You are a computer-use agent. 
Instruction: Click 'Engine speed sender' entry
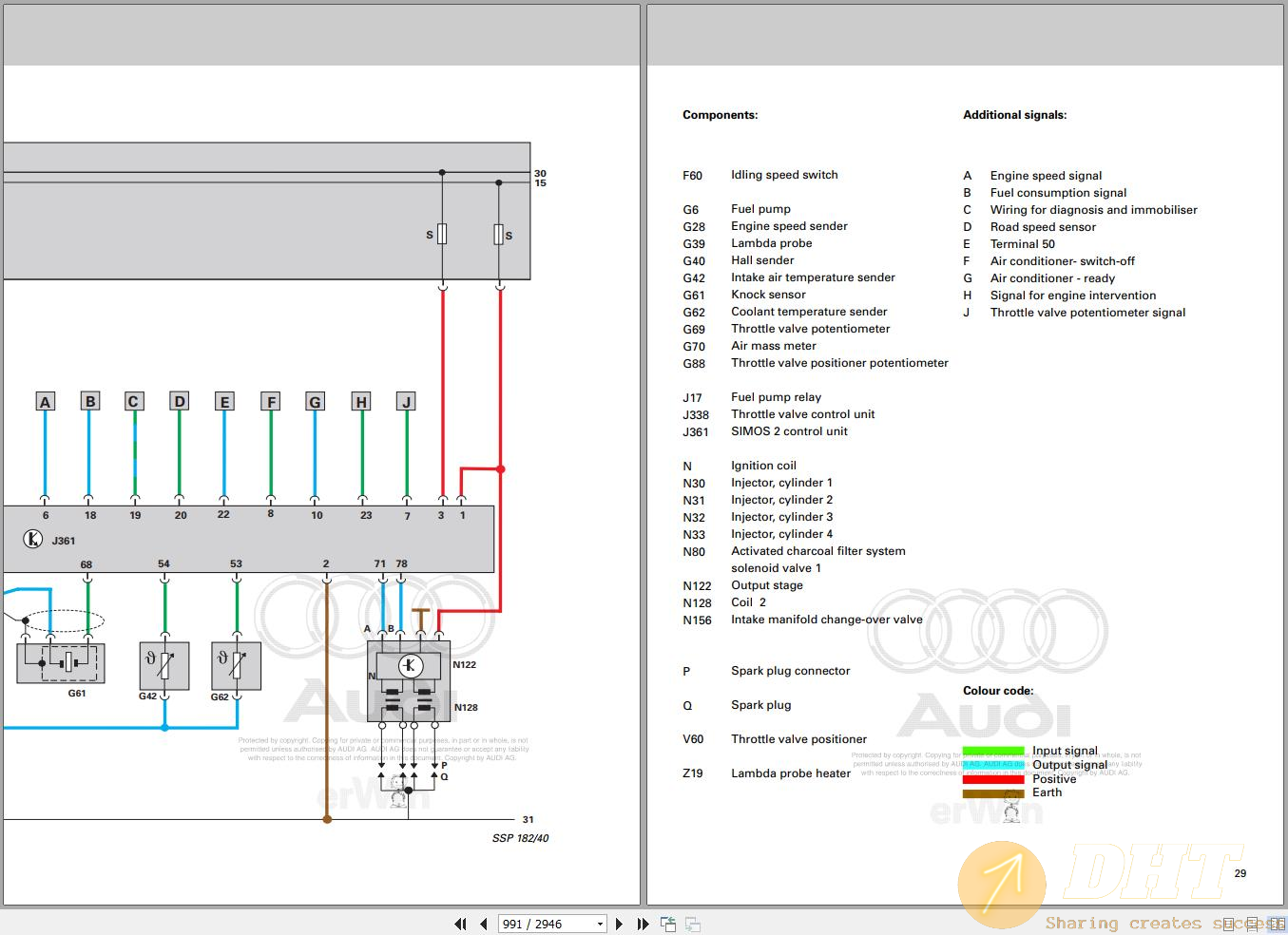coord(789,226)
